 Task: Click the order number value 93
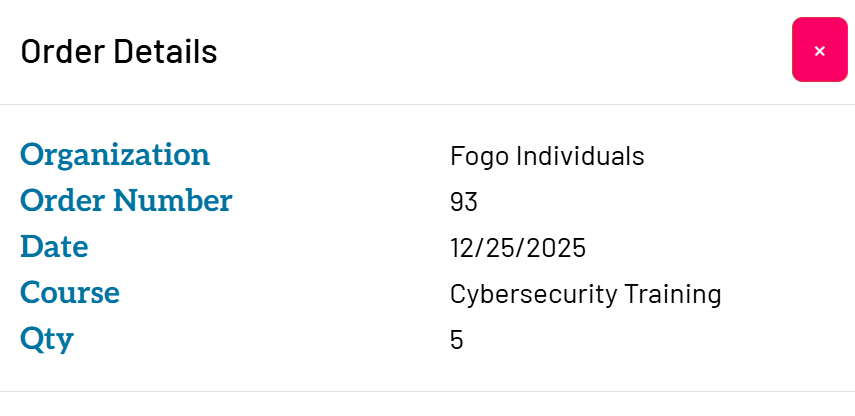pyautogui.click(x=464, y=202)
